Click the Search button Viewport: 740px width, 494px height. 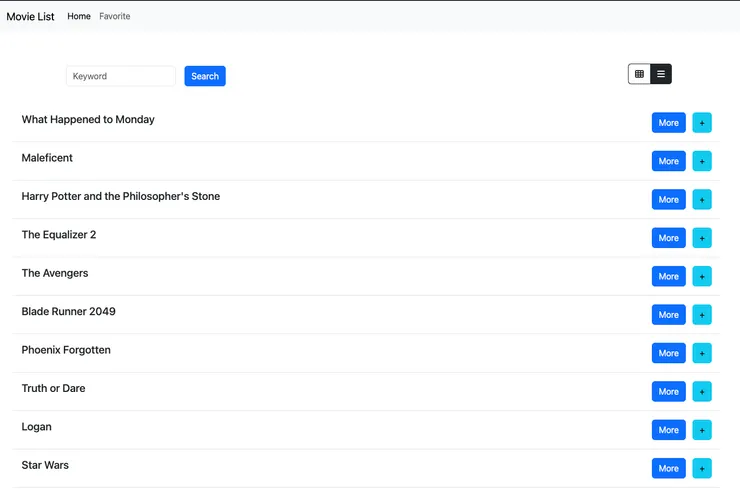pos(205,76)
